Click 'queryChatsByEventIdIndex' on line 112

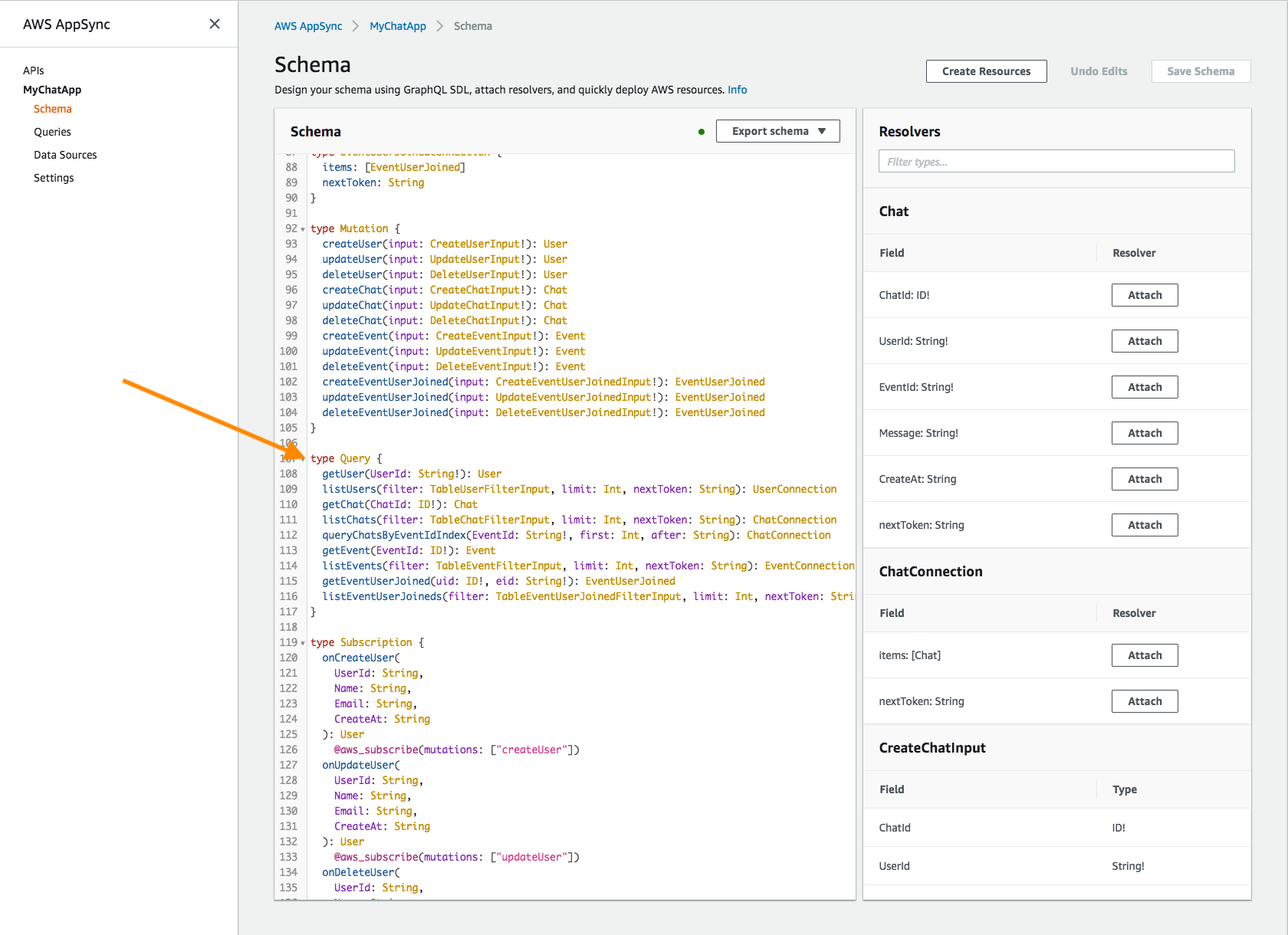point(394,535)
